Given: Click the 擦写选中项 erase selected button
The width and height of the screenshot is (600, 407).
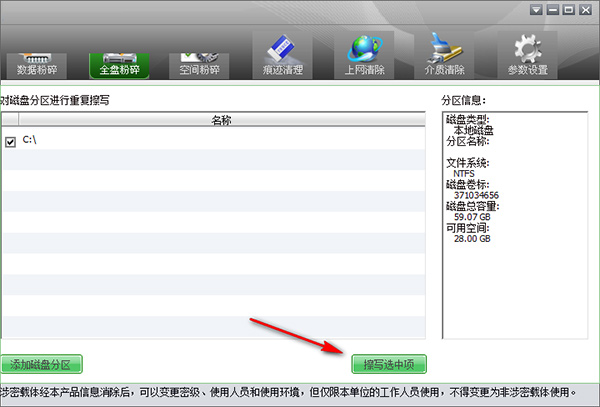Looking at the screenshot, I should pos(389,364).
